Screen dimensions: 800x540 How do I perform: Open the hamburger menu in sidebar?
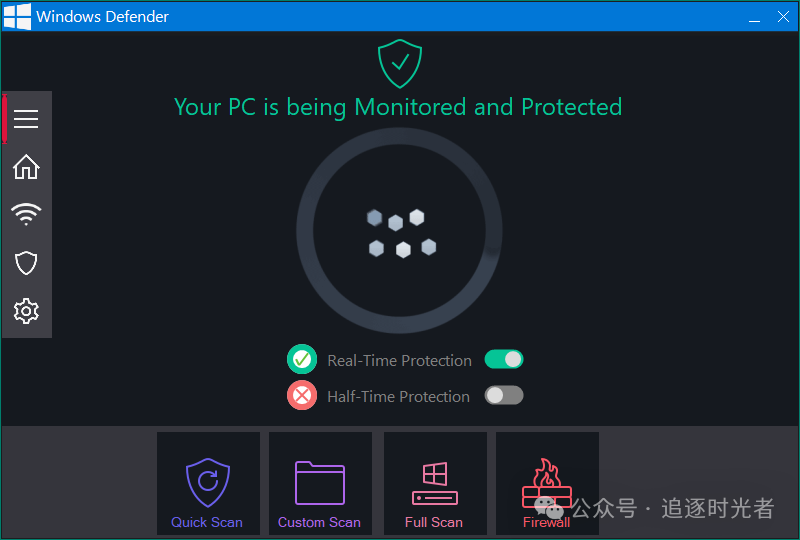pyautogui.click(x=26, y=119)
